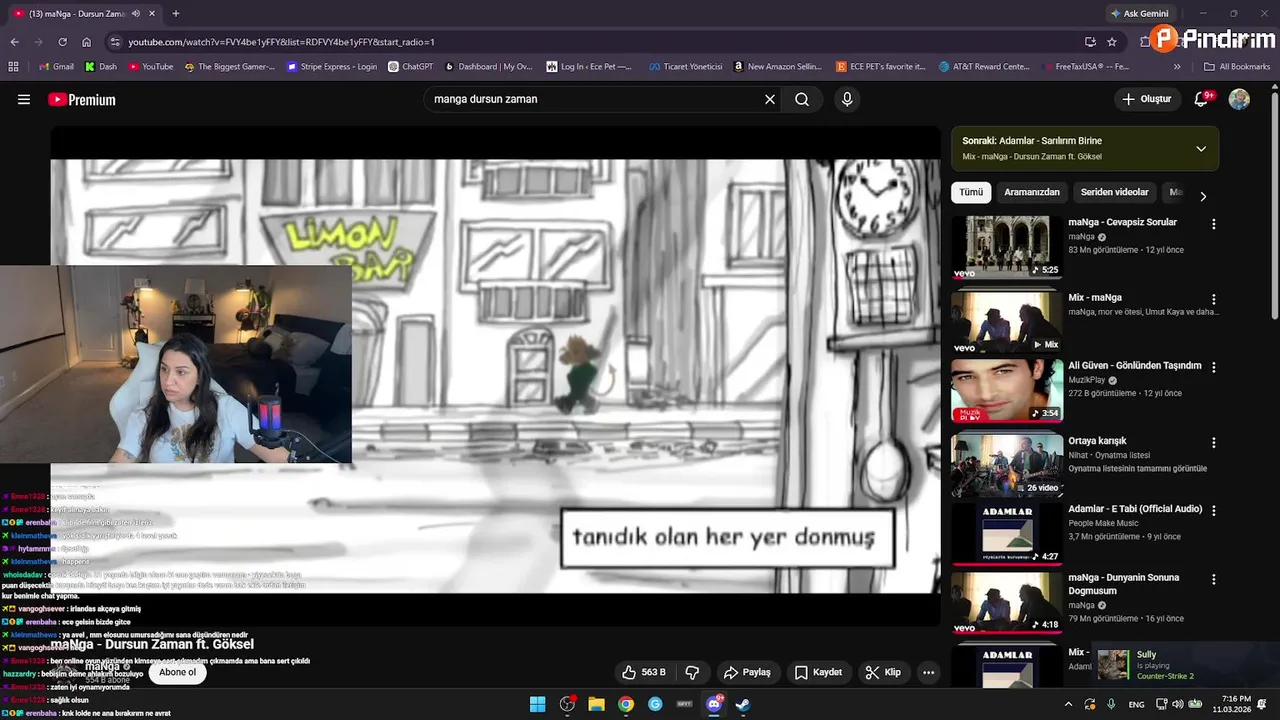The height and width of the screenshot is (720, 1280).
Task: Open Discord from taskbar
Action: coord(715,704)
